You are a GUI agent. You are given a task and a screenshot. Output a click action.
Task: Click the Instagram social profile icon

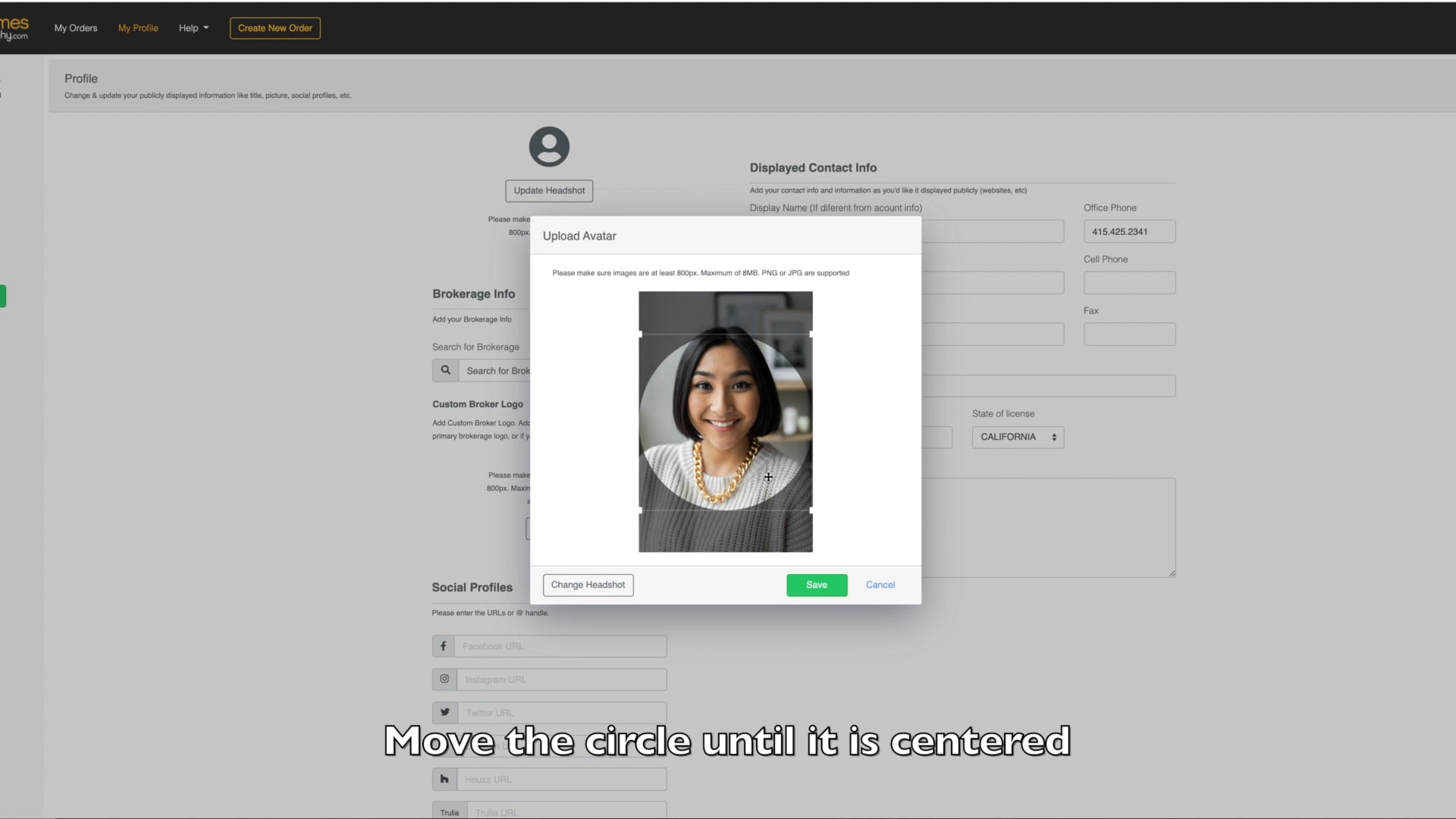pyautogui.click(x=444, y=679)
